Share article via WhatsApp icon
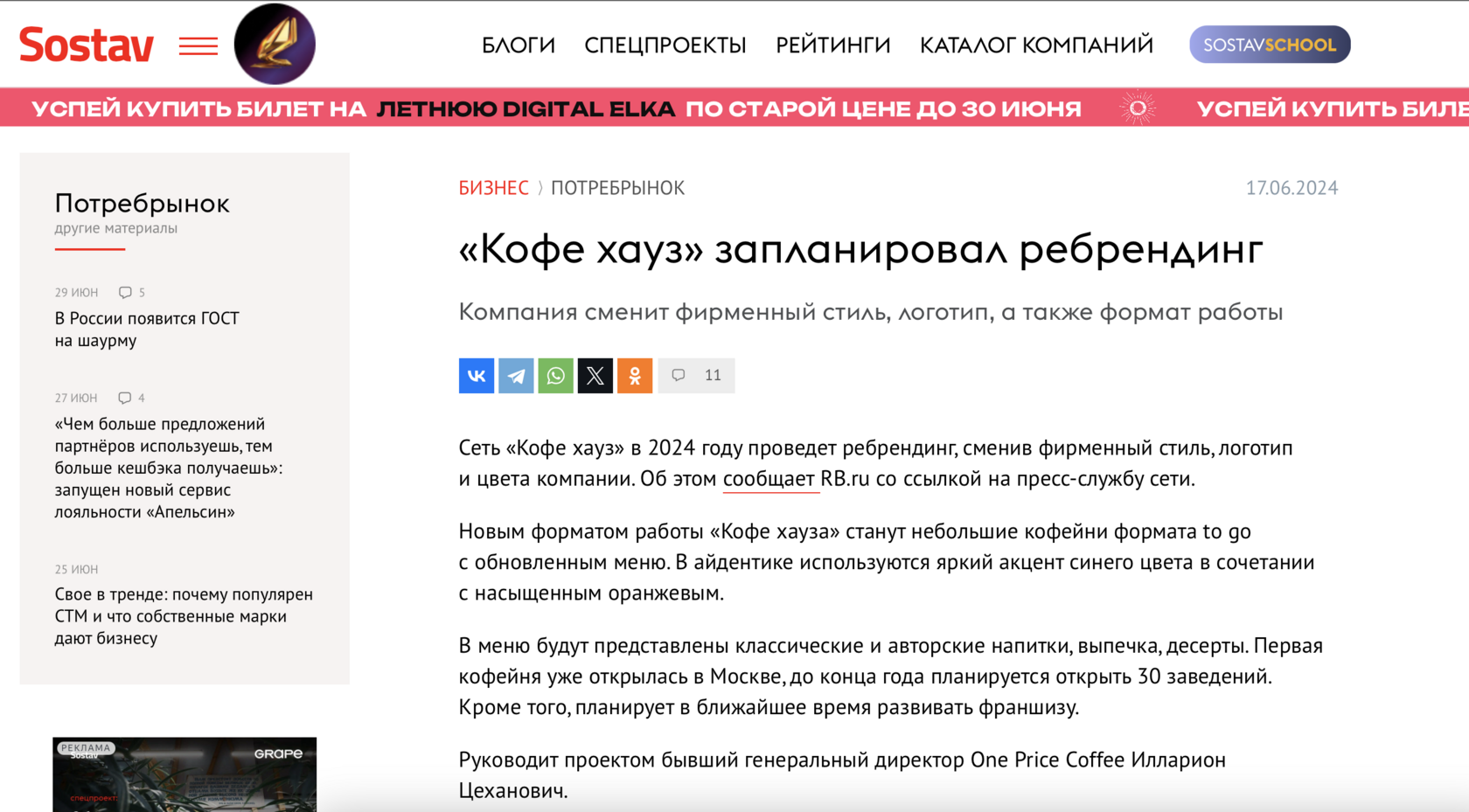Image resolution: width=1469 pixels, height=812 pixels. click(555, 376)
